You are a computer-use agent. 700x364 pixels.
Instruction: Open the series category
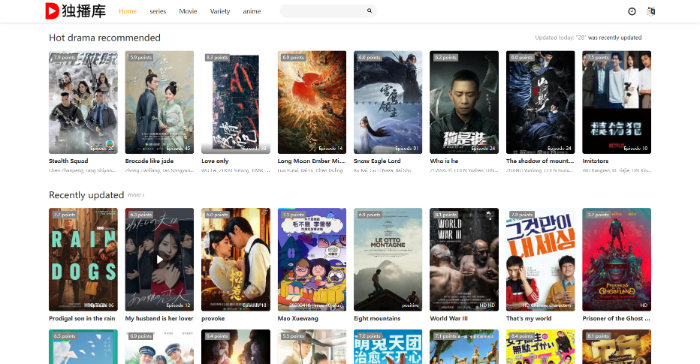[x=158, y=11]
